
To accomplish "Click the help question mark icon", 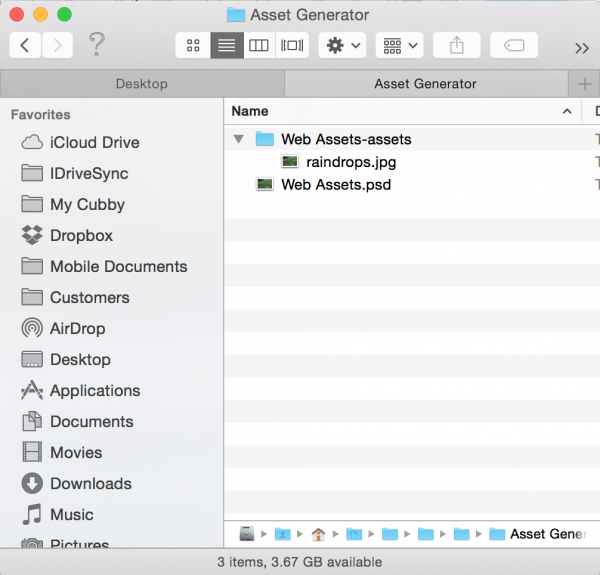I will click(96, 45).
